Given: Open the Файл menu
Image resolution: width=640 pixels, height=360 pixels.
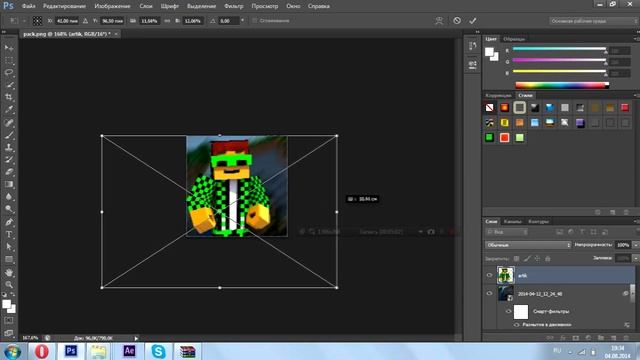Looking at the screenshot, I should tap(28, 6).
